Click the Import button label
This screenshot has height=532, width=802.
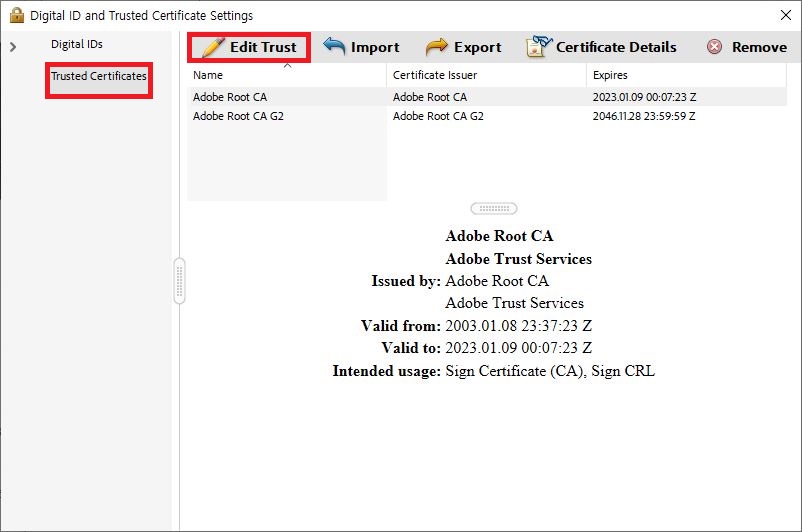[x=375, y=47]
